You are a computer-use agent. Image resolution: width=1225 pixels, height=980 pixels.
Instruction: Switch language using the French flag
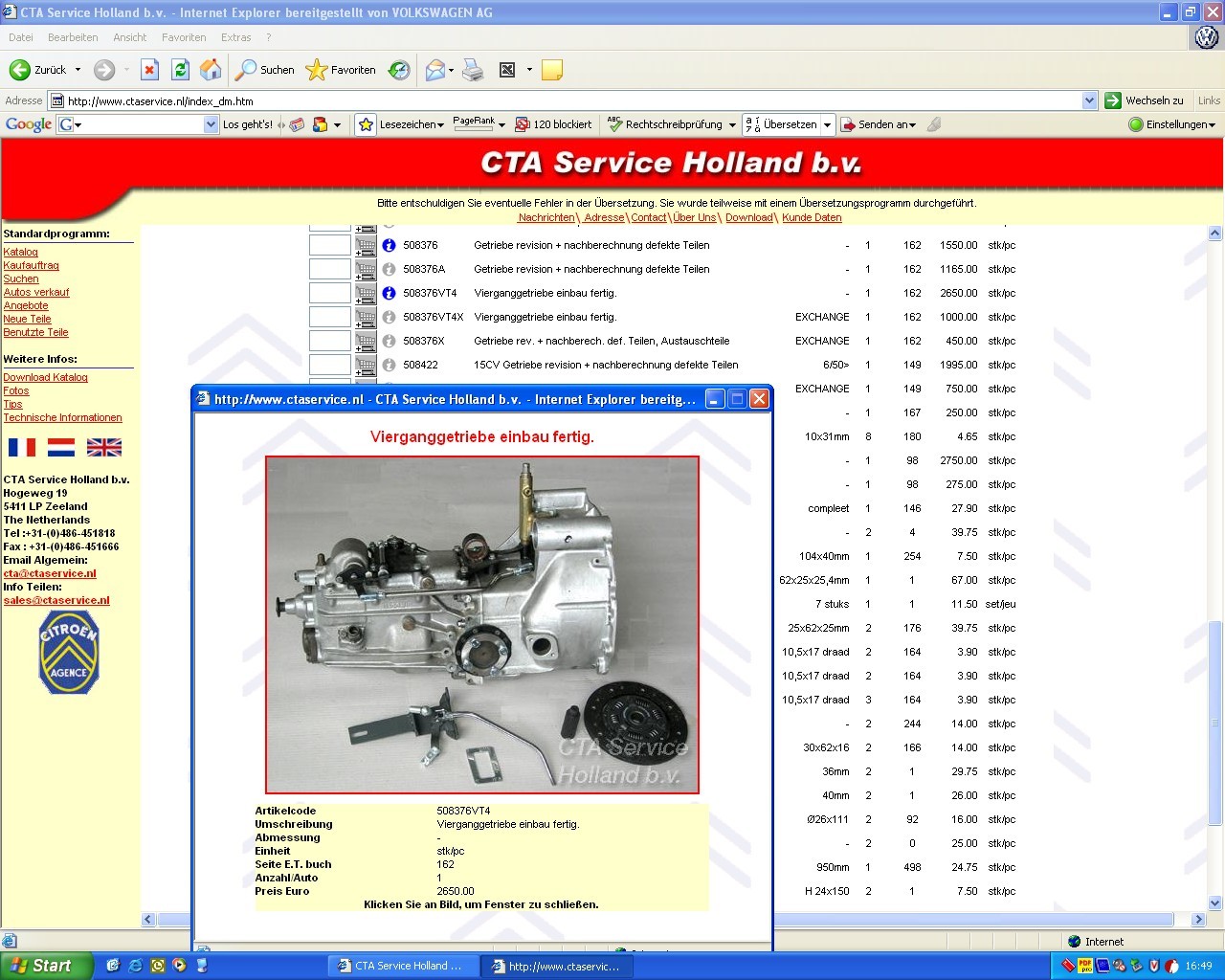21,447
